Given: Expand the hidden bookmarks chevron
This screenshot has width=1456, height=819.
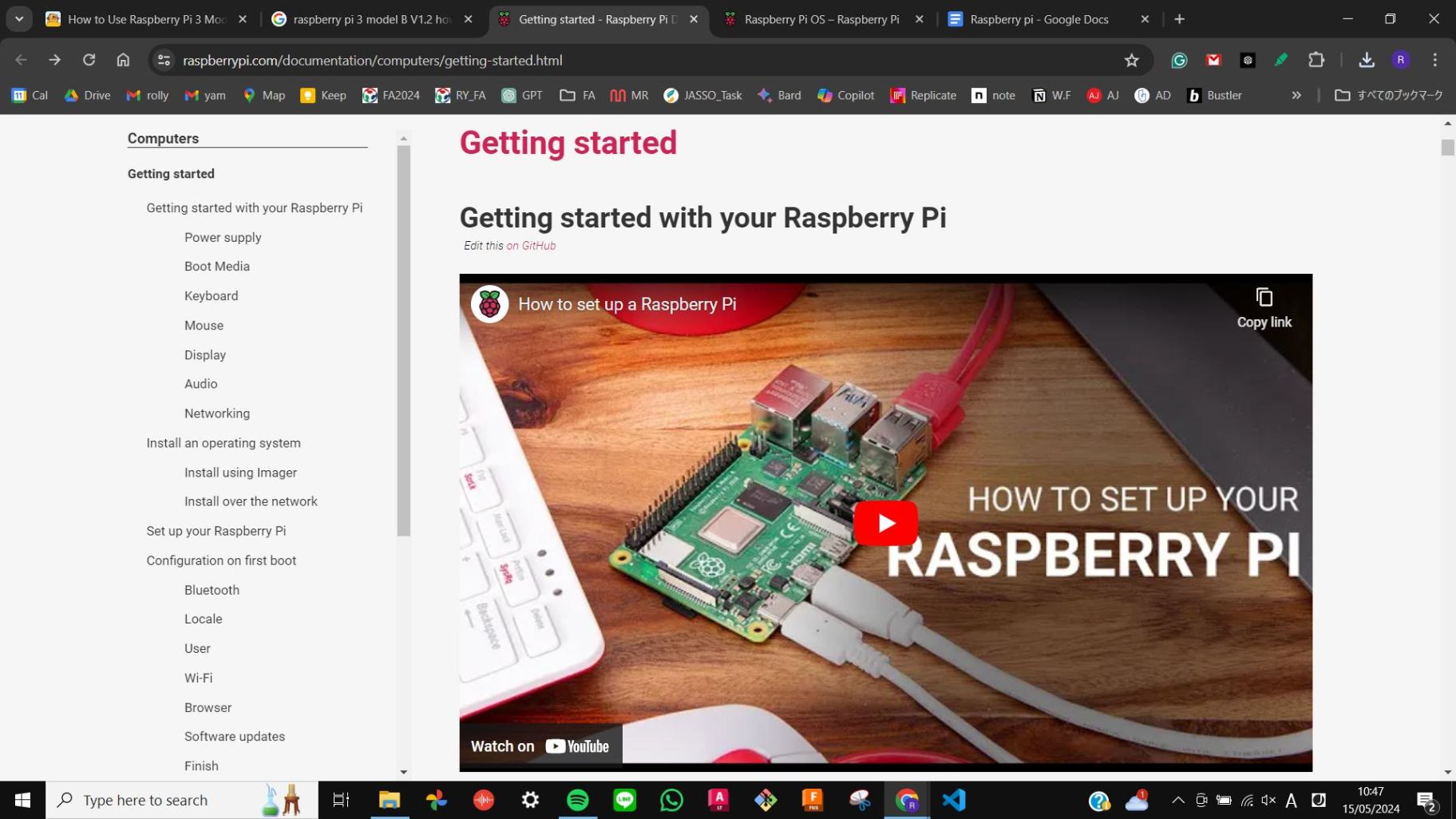Looking at the screenshot, I should (x=1296, y=95).
